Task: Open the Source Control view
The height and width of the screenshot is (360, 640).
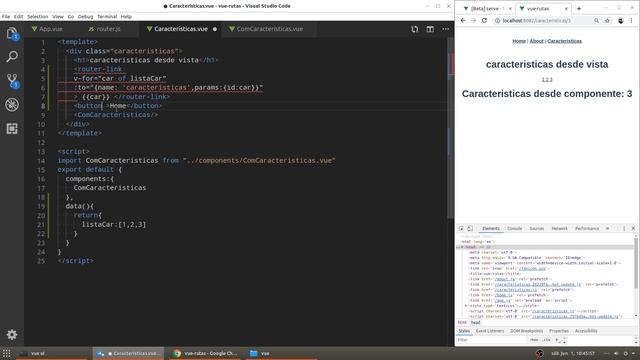Action: click(x=12, y=80)
